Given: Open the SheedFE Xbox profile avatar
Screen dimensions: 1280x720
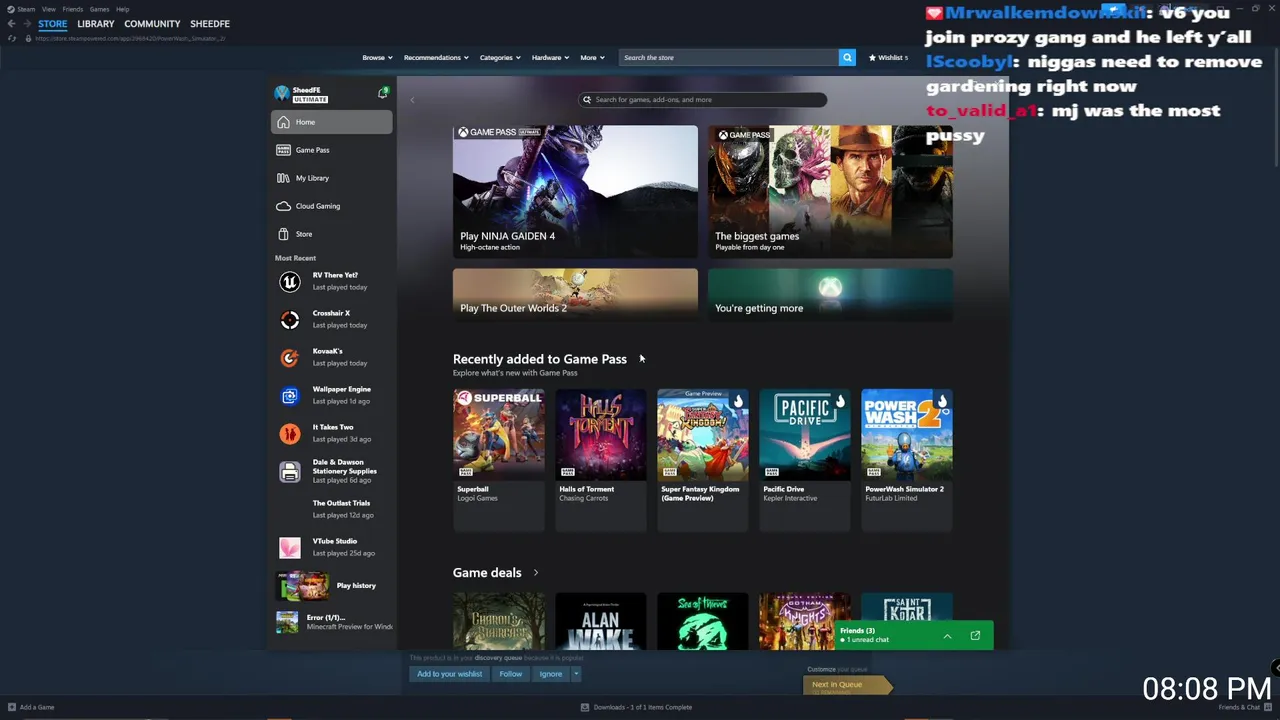Looking at the screenshot, I should pos(282,94).
